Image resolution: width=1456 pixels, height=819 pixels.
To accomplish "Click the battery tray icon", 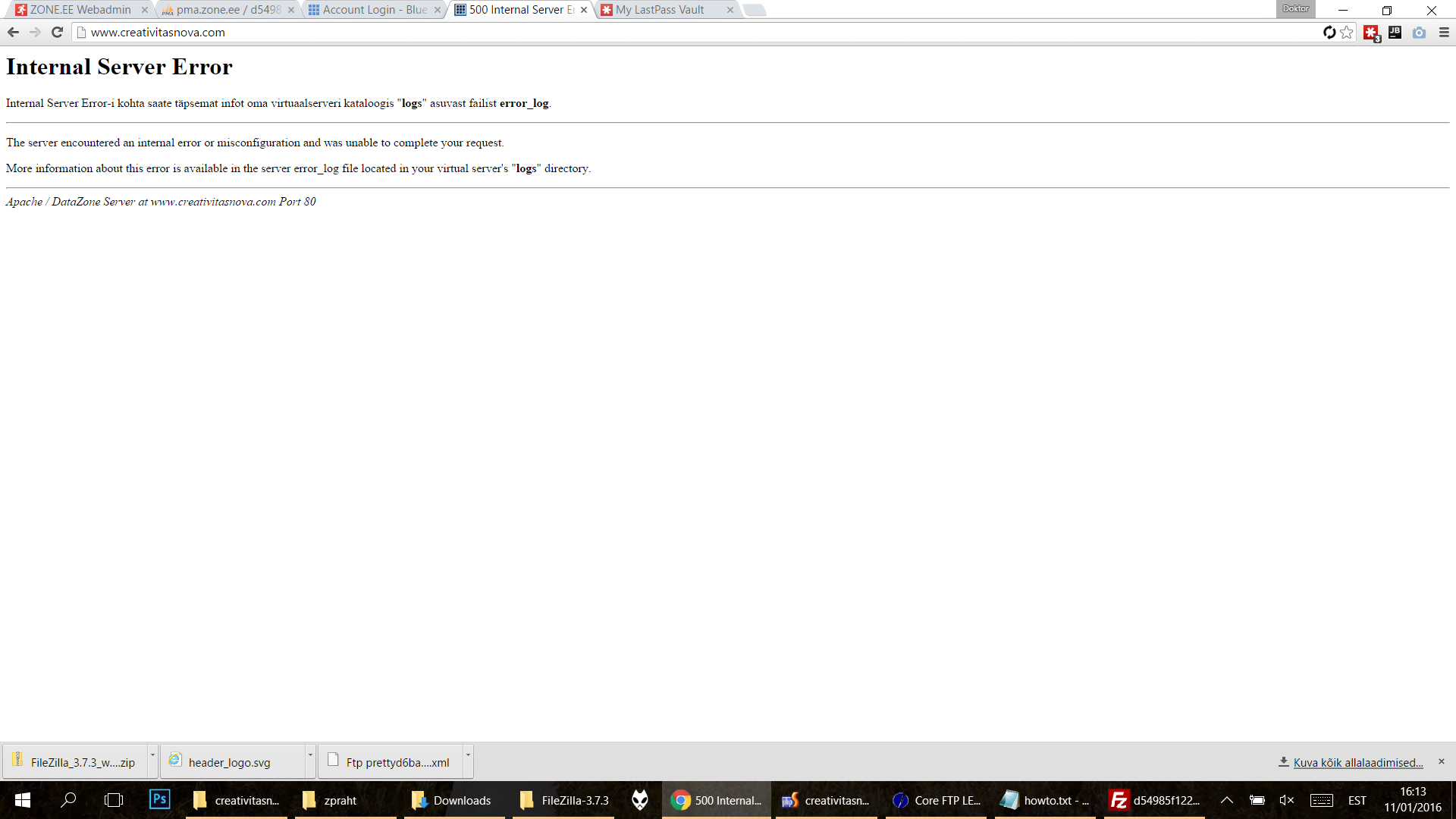I will pyautogui.click(x=1257, y=800).
